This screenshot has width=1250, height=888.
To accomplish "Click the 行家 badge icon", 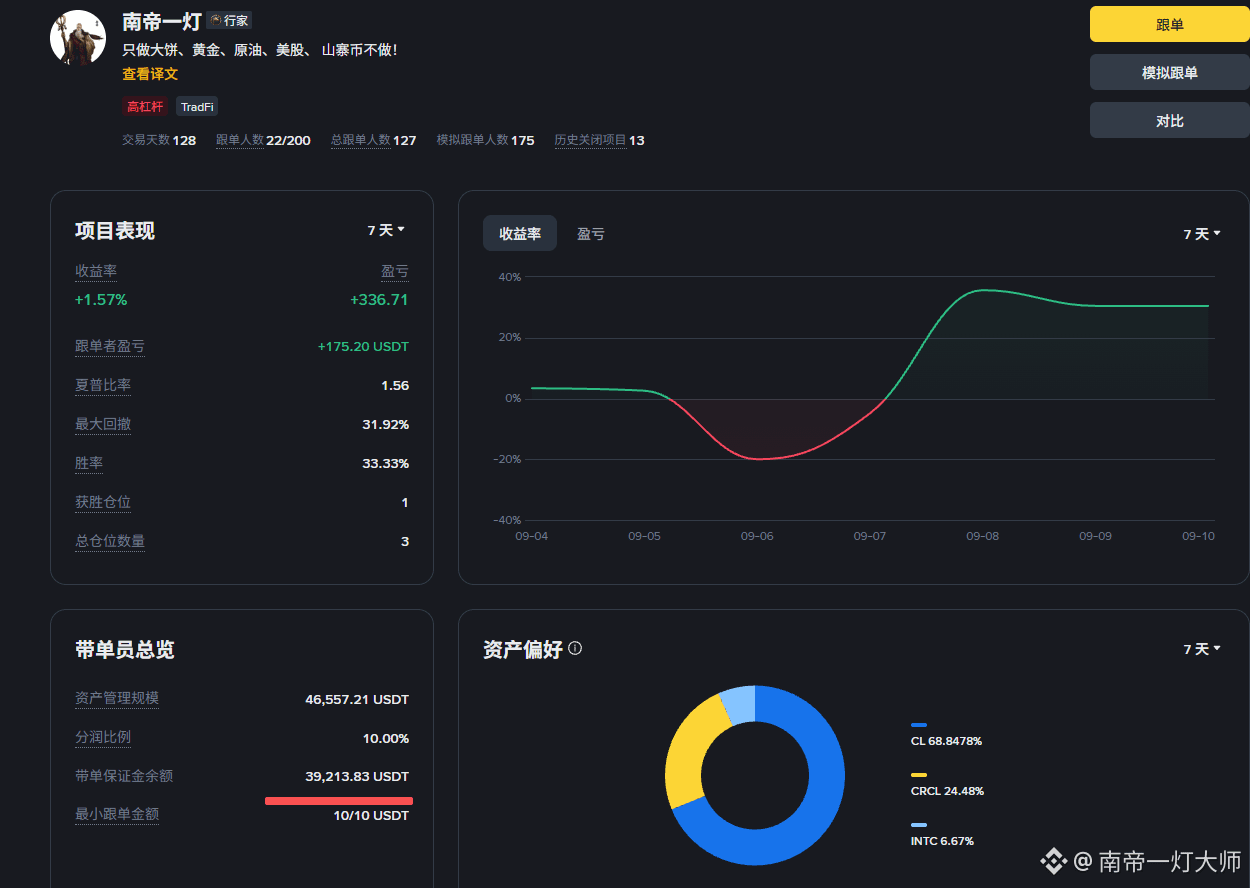I will coord(216,20).
